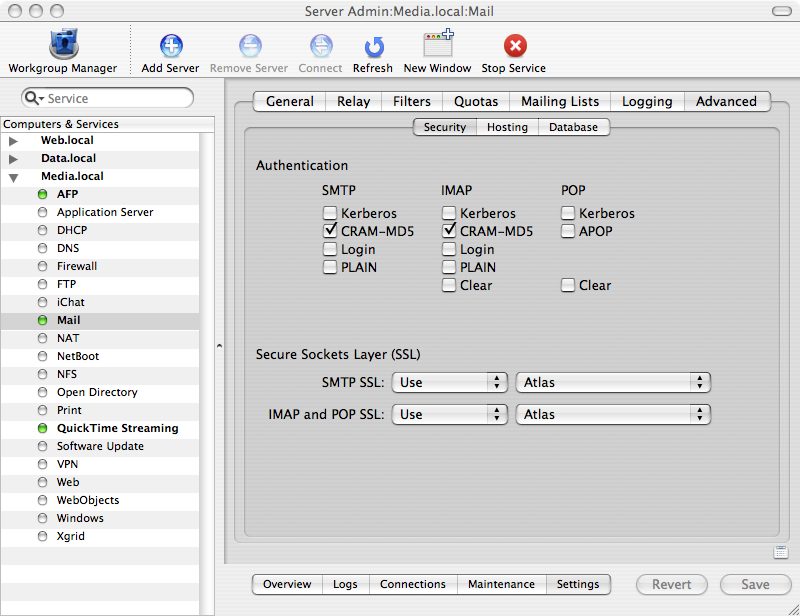Open a New Window via toolbar
The width and height of the screenshot is (800, 616).
tap(437, 46)
